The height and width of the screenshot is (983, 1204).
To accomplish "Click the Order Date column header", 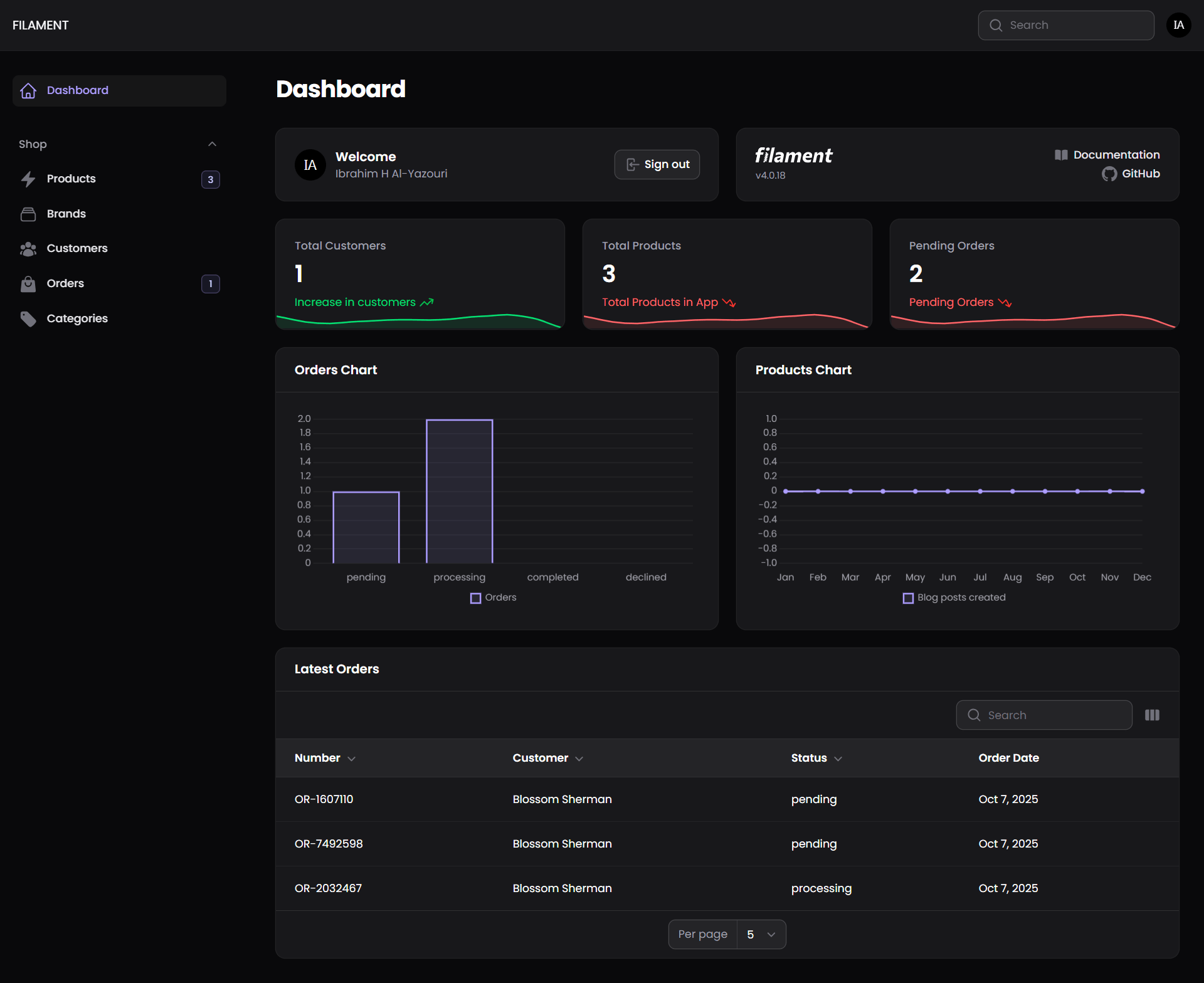I will [x=1008, y=759].
